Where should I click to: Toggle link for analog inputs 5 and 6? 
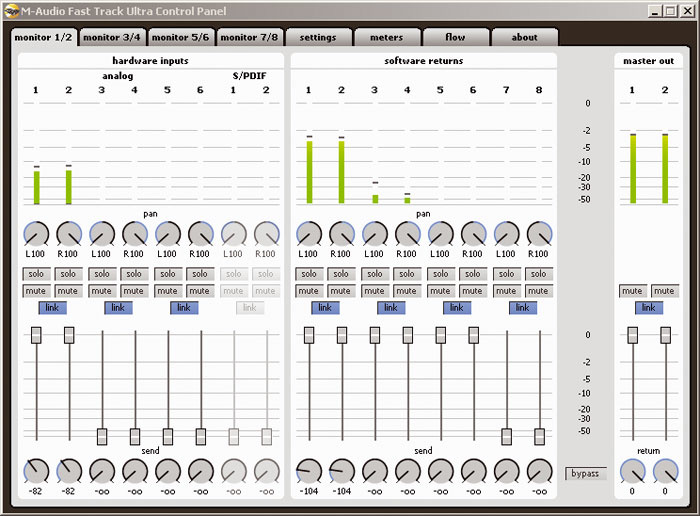coord(184,308)
